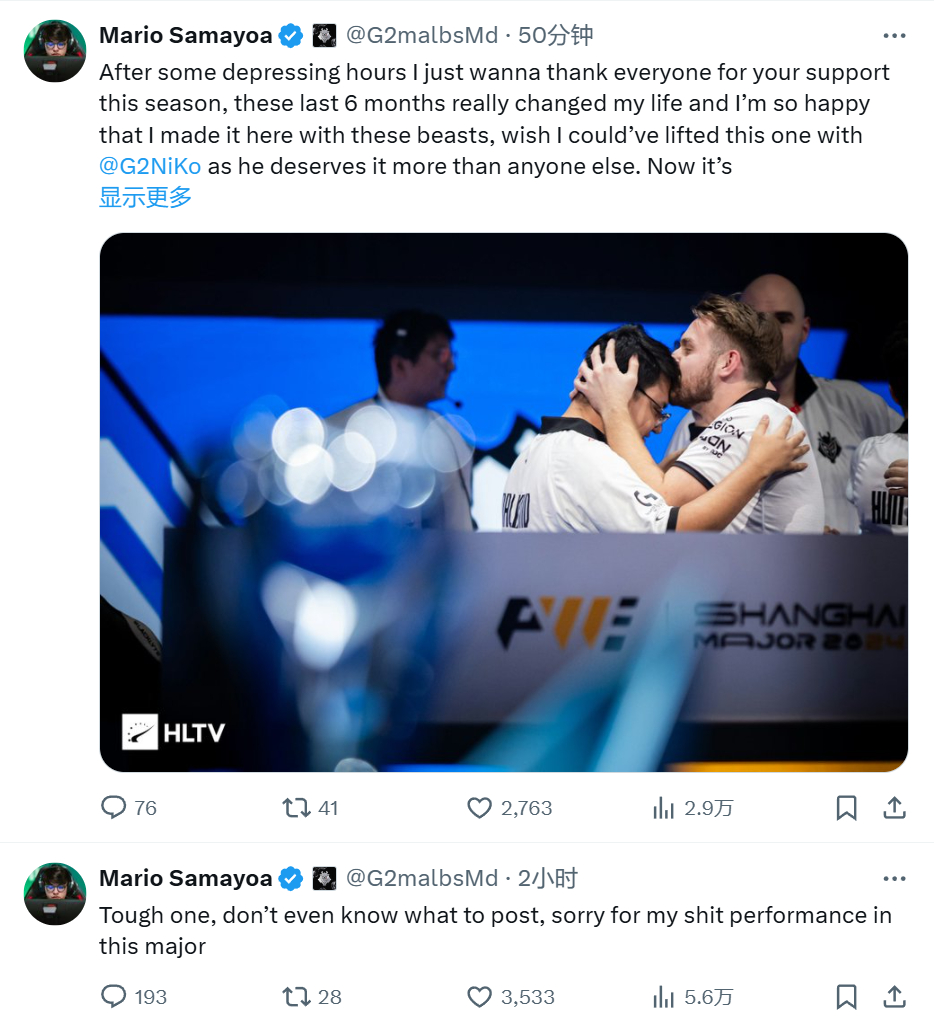View analytics of the second tweet
The width and height of the screenshot is (934, 1030).
[664, 997]
